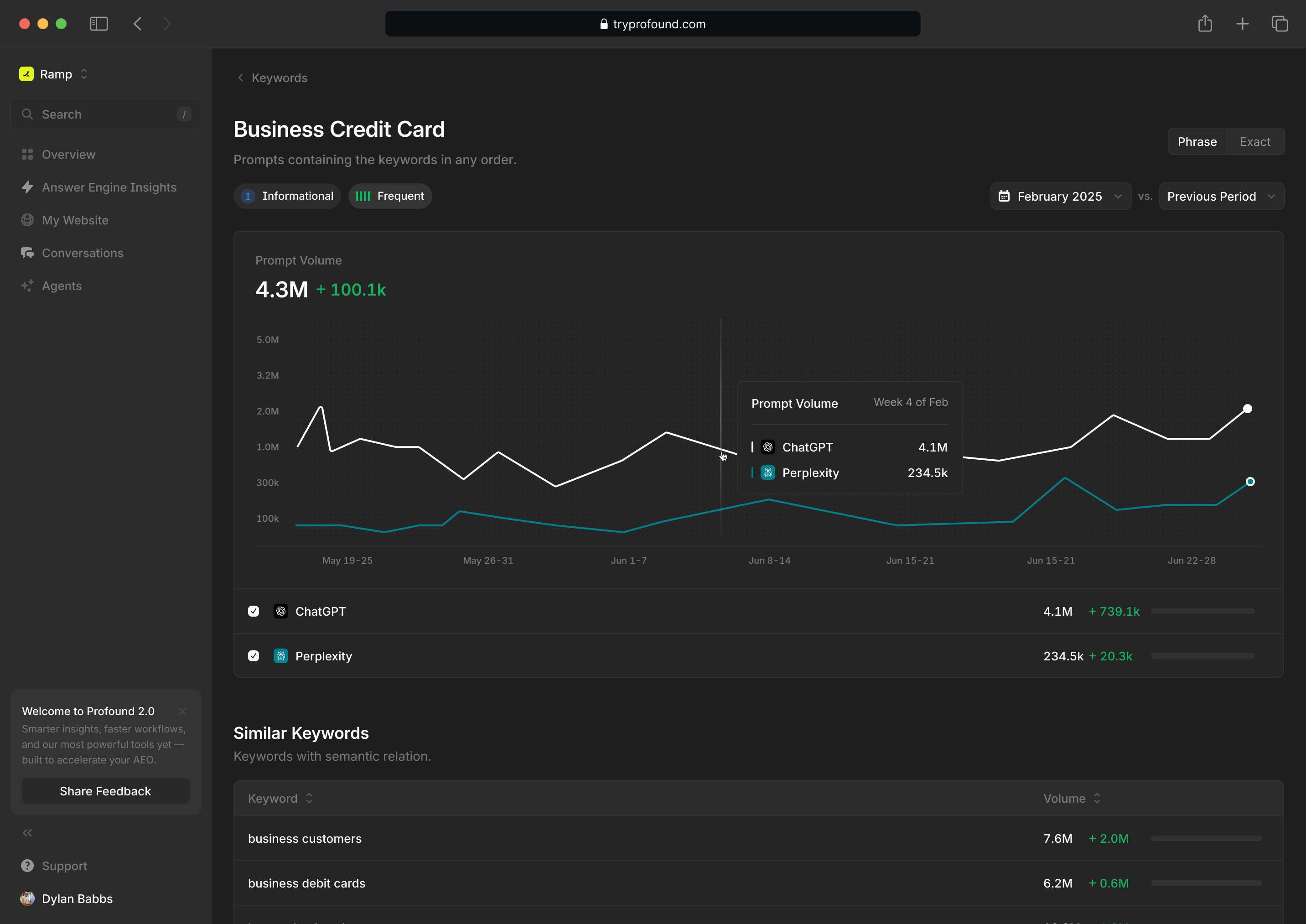The image size is (1306, 924).
Task: Go forward using the browser forward arrow
Action: (x=166, y=24)
